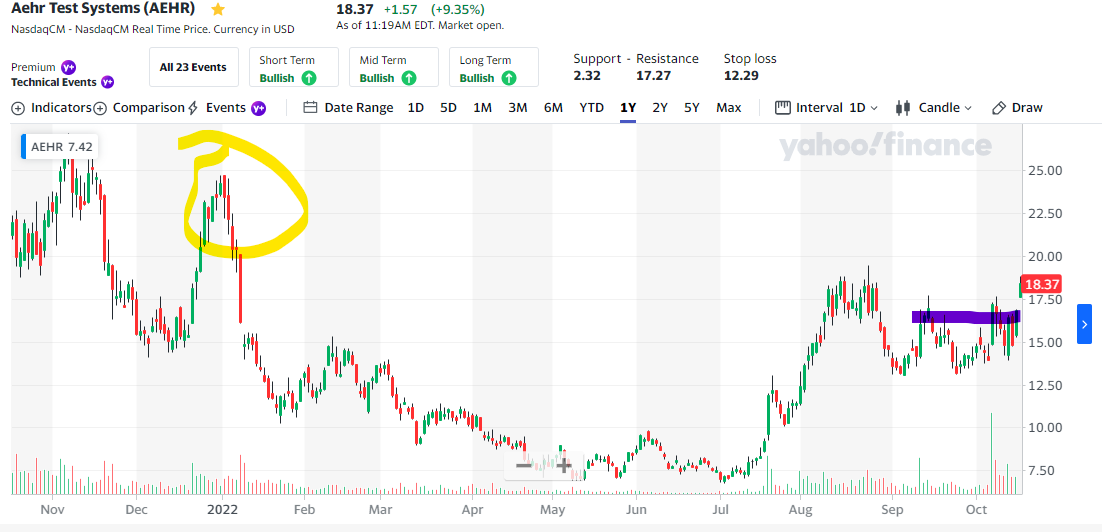Click the Resistance value 17.27
Viewport: 1102px width, 532px height.
coord(652,75)
